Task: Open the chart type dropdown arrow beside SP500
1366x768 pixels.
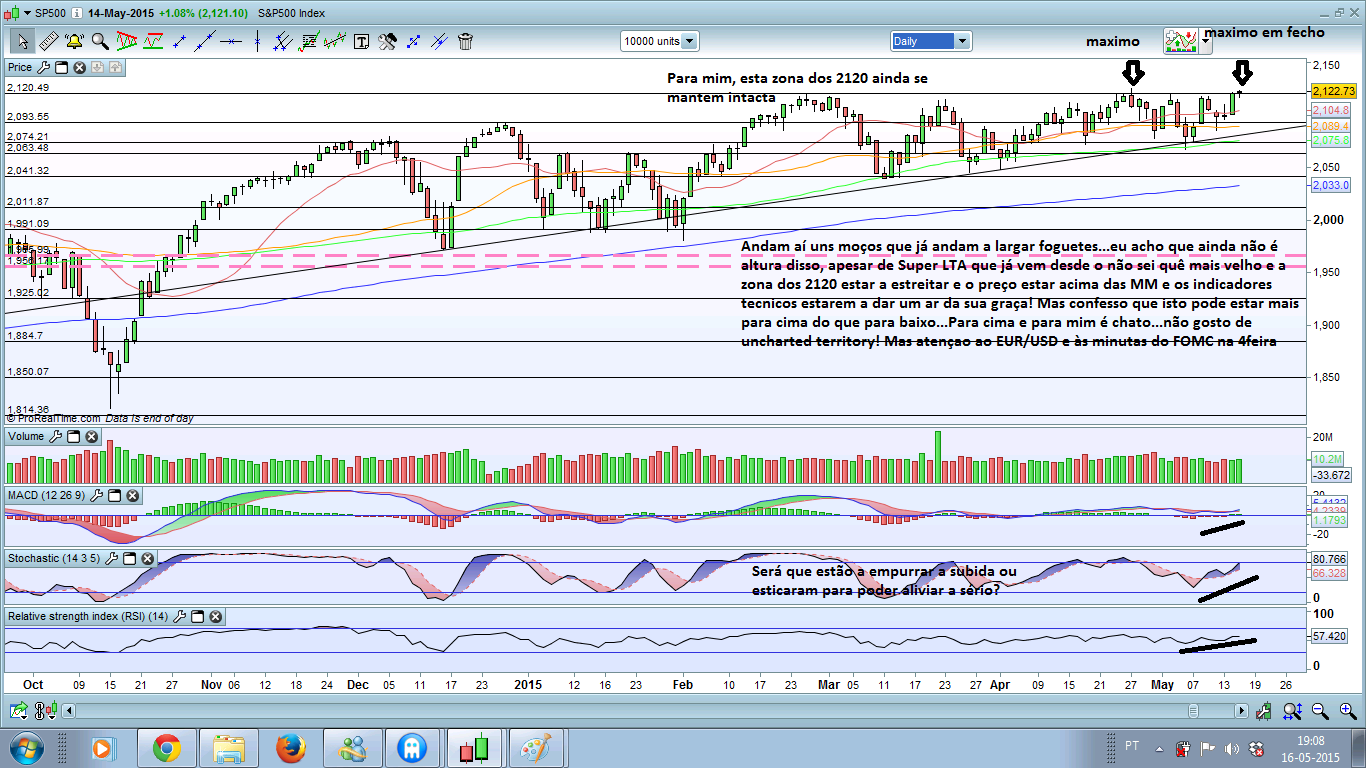Action: 26,15
